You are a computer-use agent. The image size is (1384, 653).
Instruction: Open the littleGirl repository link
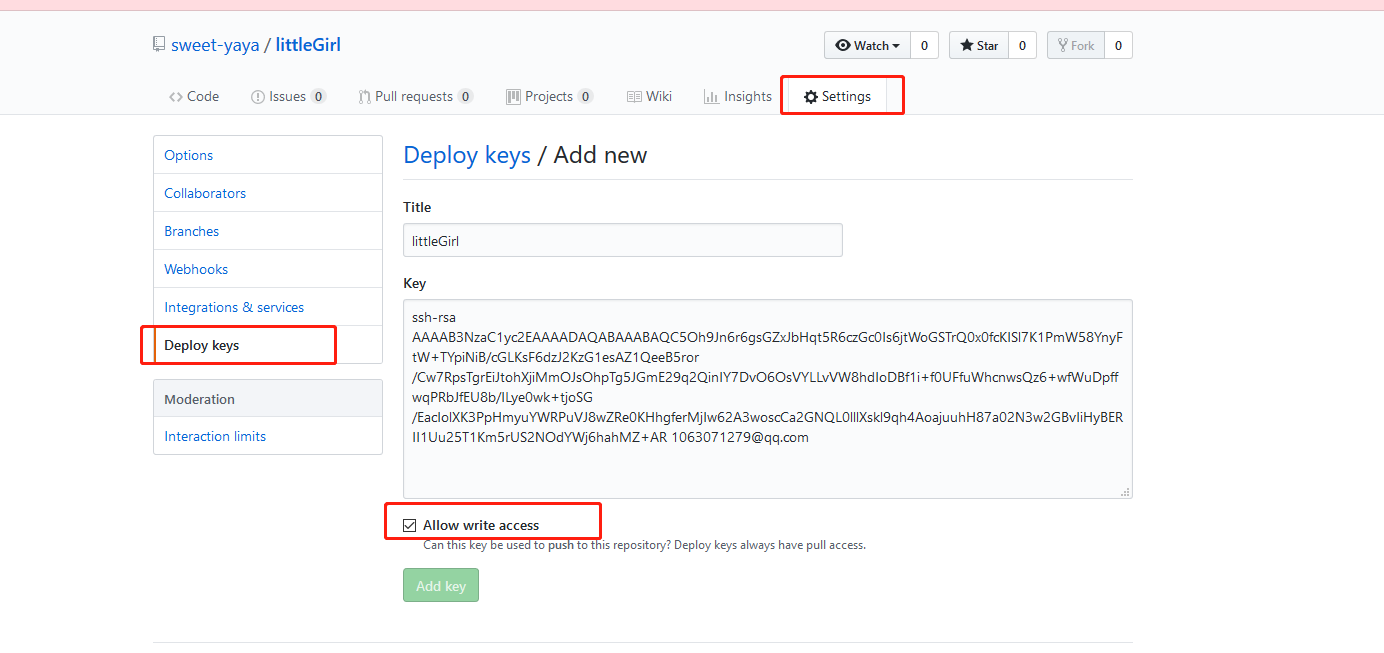[x=308, y=45]
